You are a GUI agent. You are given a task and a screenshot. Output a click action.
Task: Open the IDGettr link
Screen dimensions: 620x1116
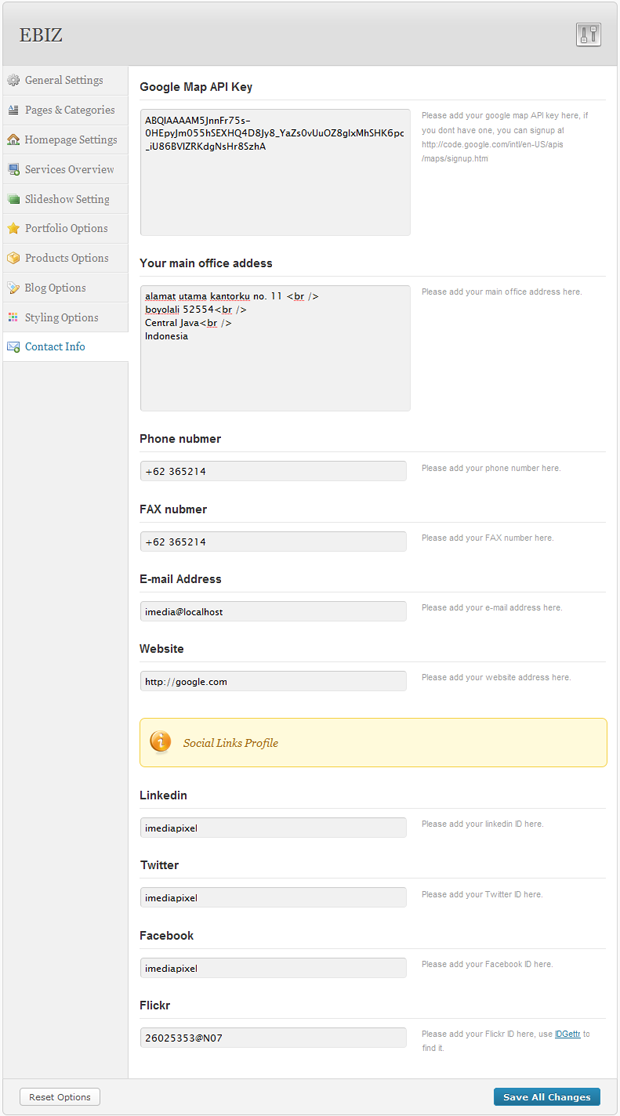pos(567,1034)
